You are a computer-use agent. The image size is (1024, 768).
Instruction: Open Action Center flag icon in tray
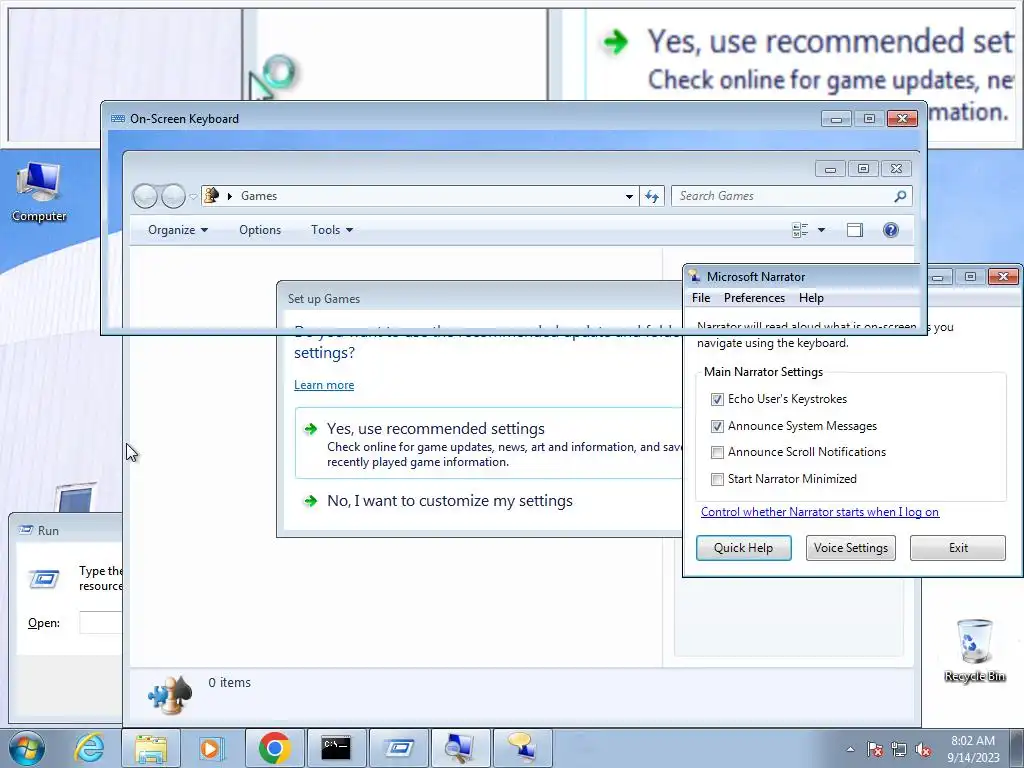pyautogui.click(x=874, y=749)
